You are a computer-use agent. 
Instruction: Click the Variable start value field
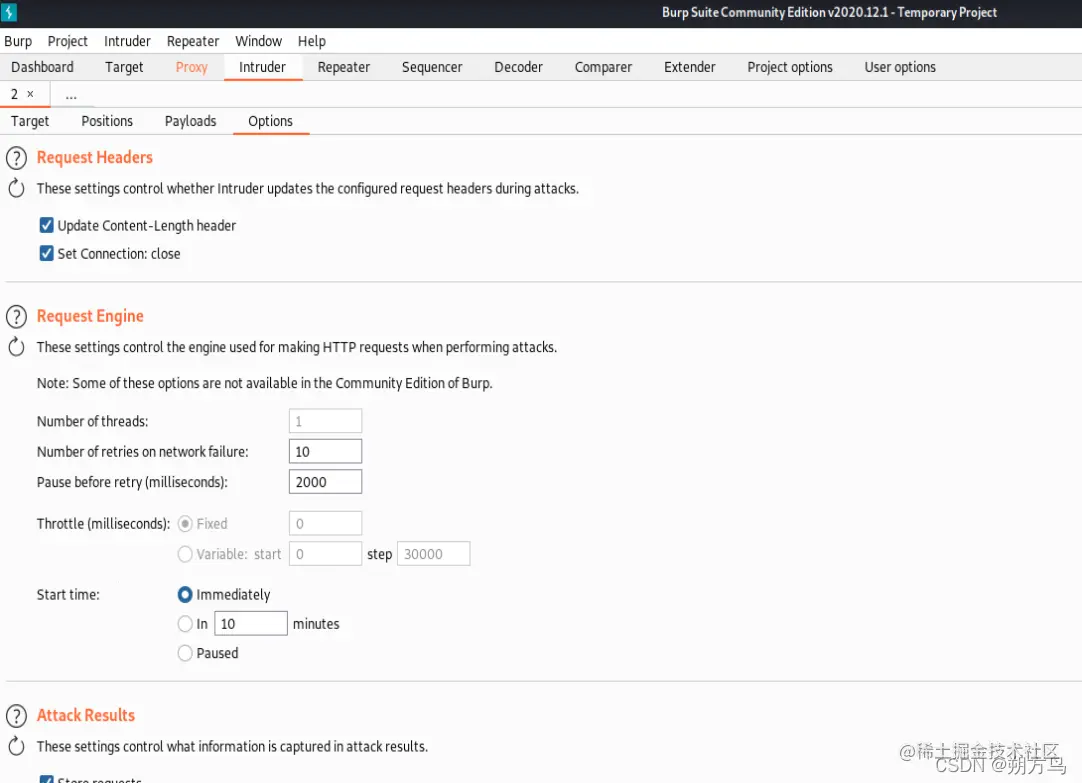click(x=325, y=553)
